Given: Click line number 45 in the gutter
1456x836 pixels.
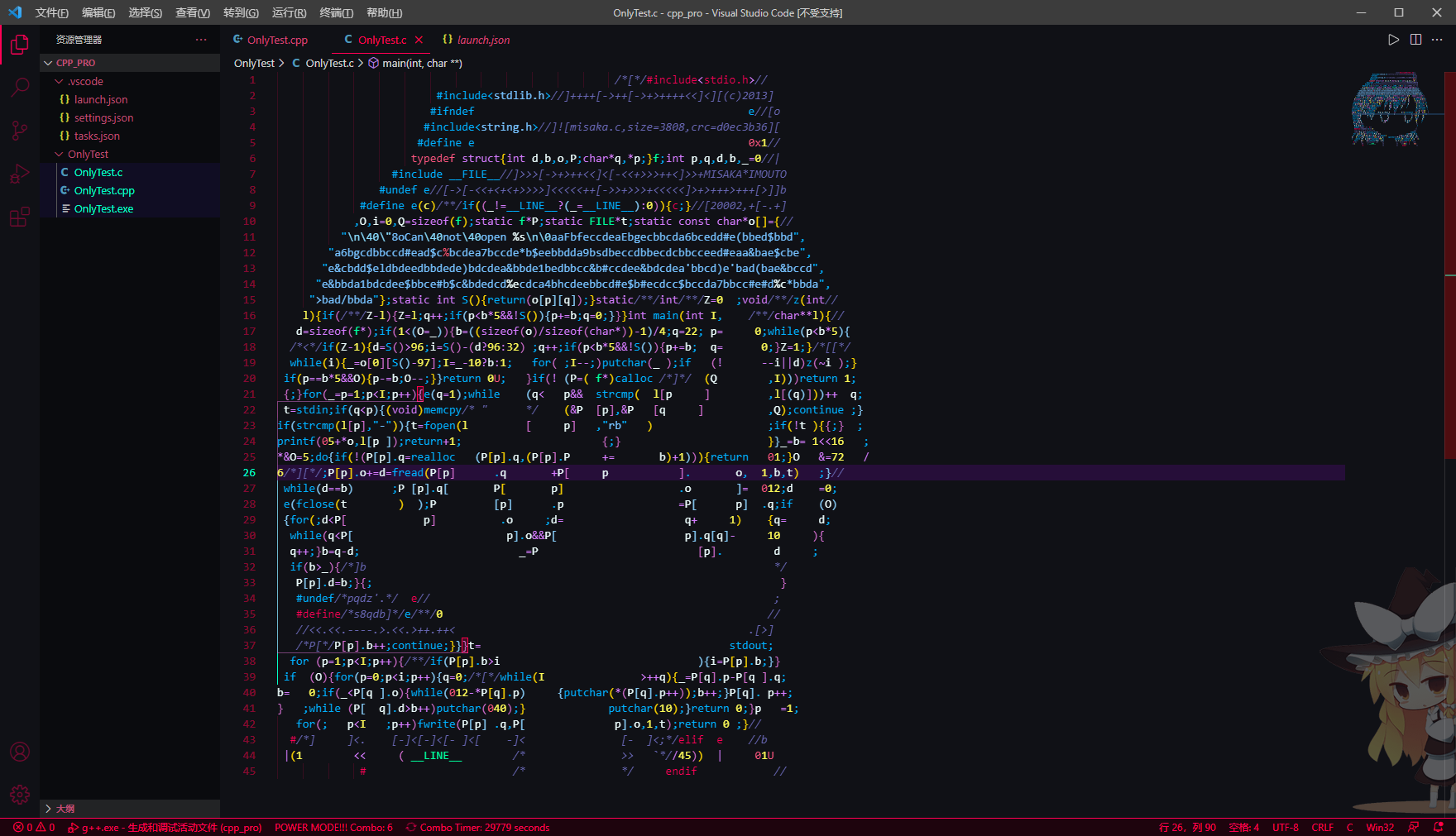Looking at the screenshot, I should tap(249, 772).
